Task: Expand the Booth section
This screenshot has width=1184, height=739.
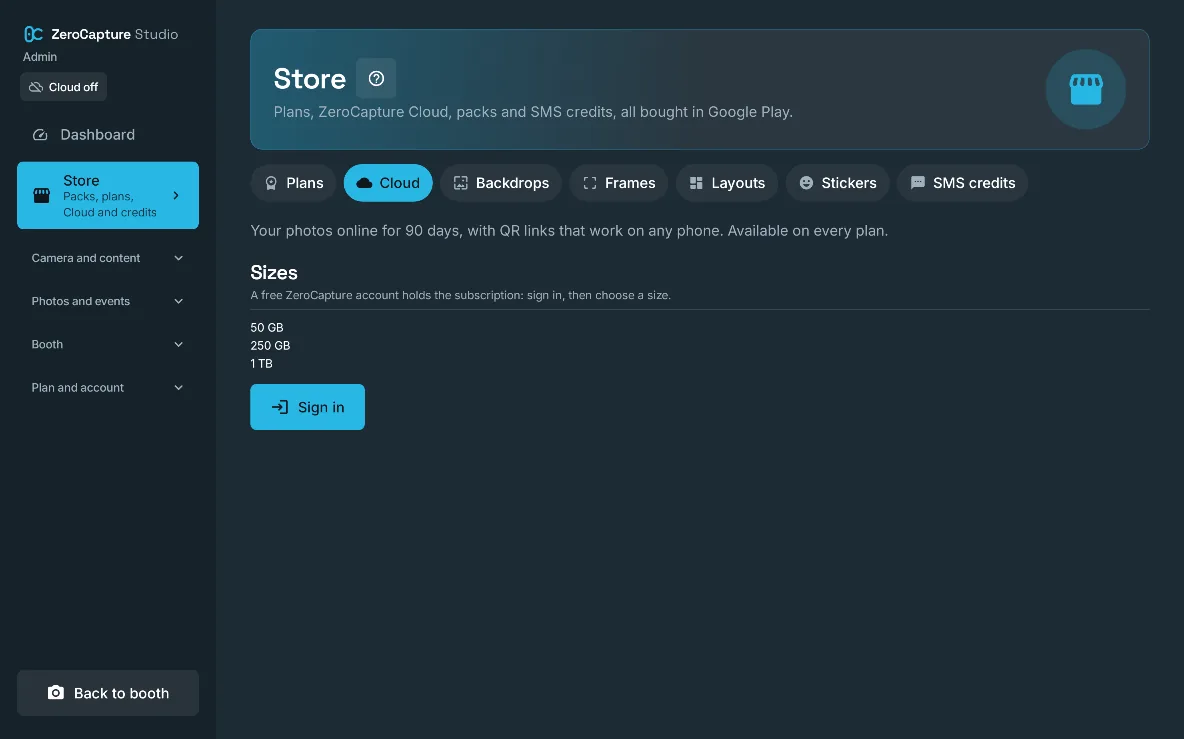Action: (x=108, y=344)
